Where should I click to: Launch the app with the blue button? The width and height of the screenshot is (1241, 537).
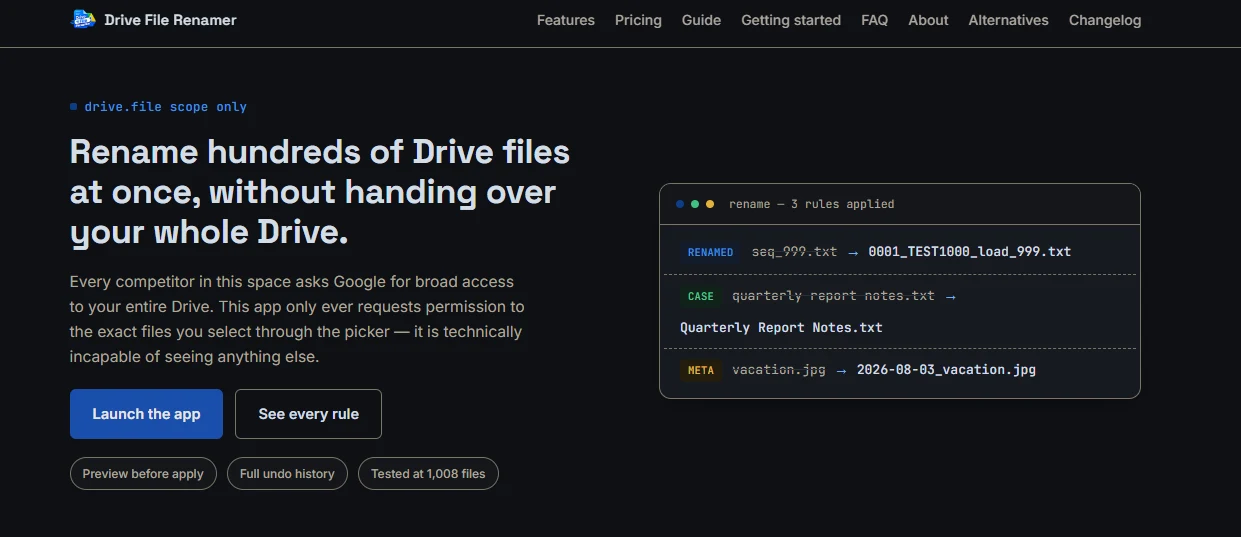(x=146, y=414)
